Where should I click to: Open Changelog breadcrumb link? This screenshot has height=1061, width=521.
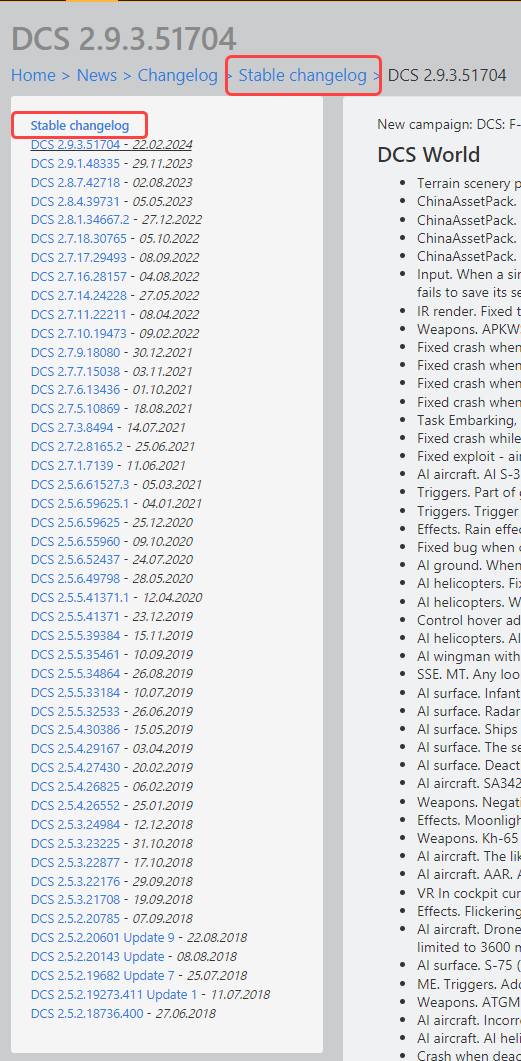[x=178, y=75]
